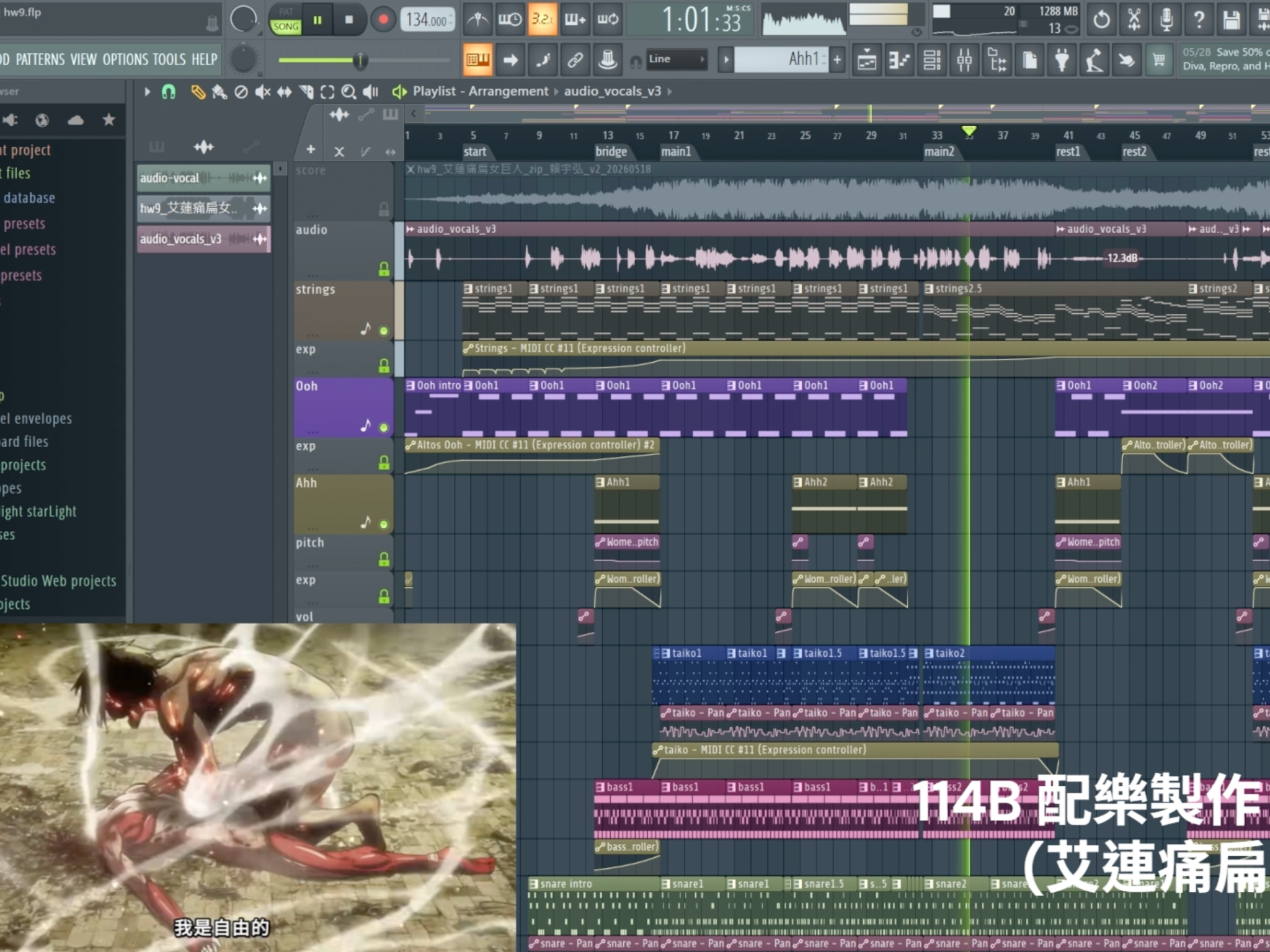Open the snare intro clip menu icon
The image size is (1270, 952).
point(533,884)
